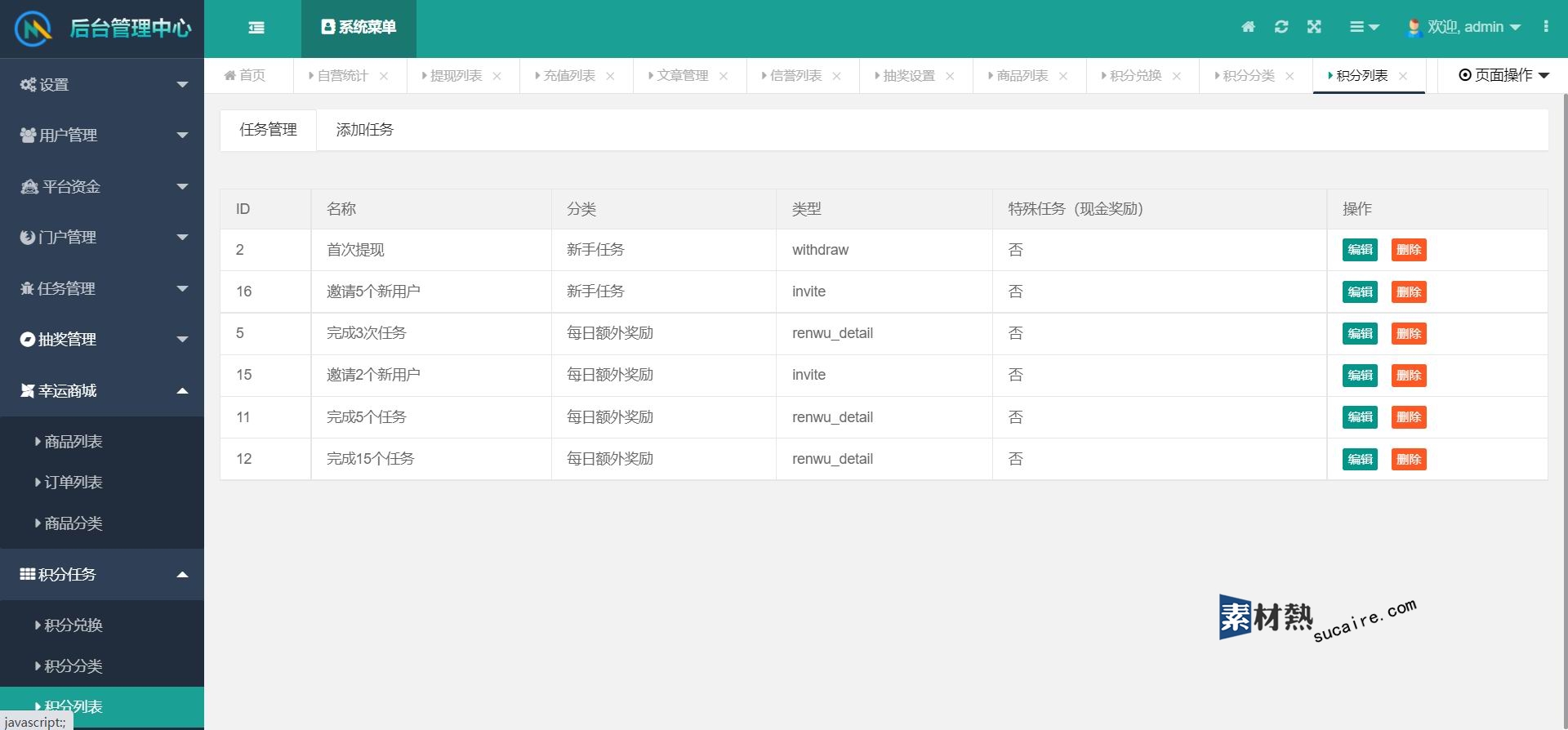This screenshot has height=730, width=1568.
Task: Open the 页面操作 dropdown
Action: coord(1503,75)
